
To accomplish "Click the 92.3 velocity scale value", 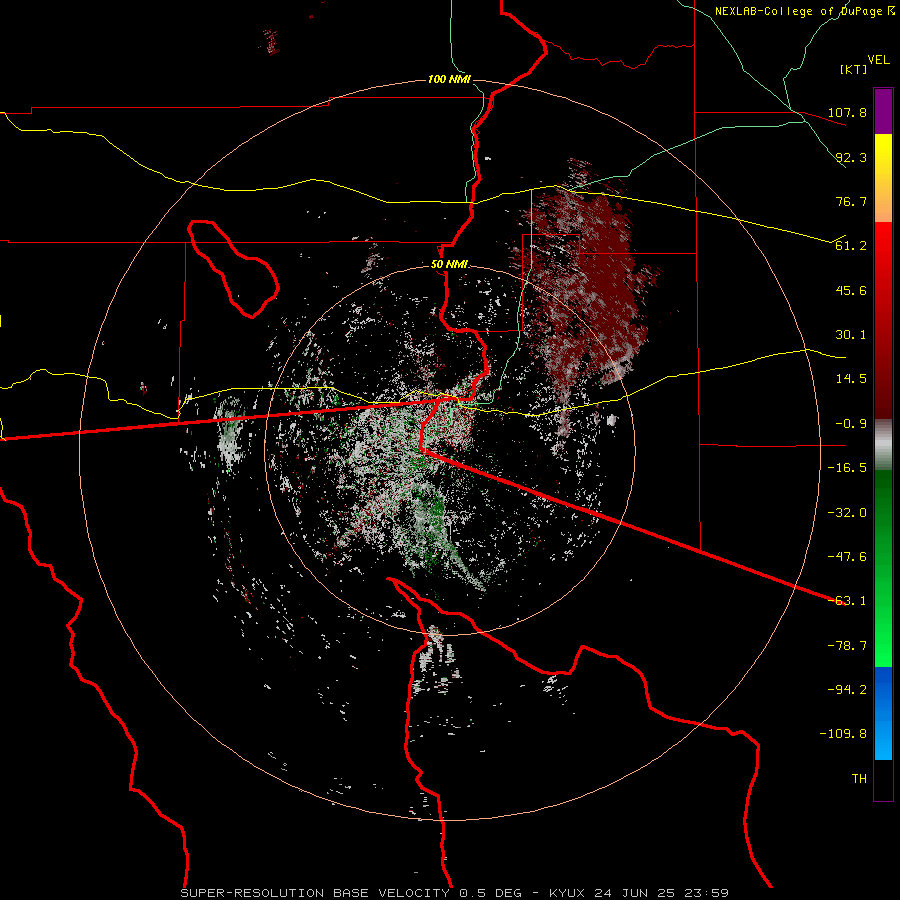I will (851, 157).
